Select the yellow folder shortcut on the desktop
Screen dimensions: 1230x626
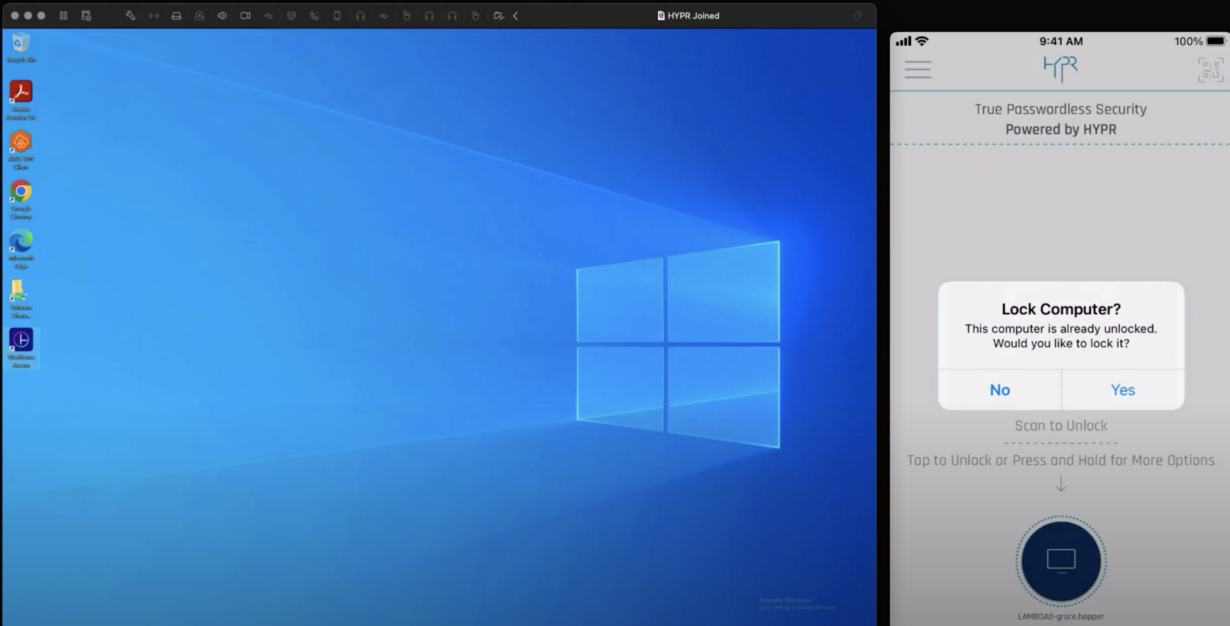(21, 298)
